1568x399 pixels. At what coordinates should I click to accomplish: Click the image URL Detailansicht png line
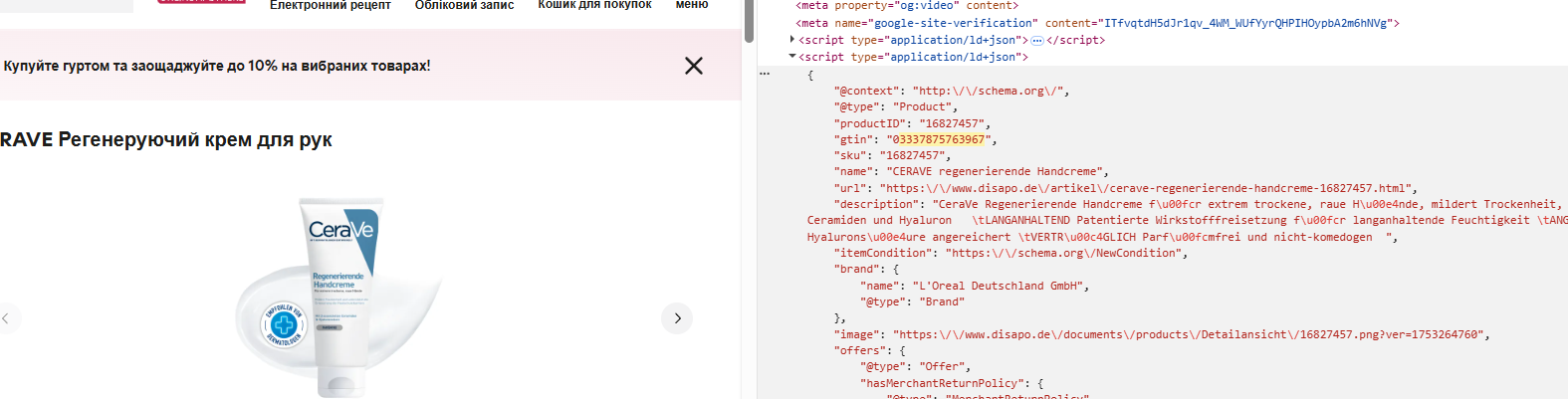(1162, 334)
